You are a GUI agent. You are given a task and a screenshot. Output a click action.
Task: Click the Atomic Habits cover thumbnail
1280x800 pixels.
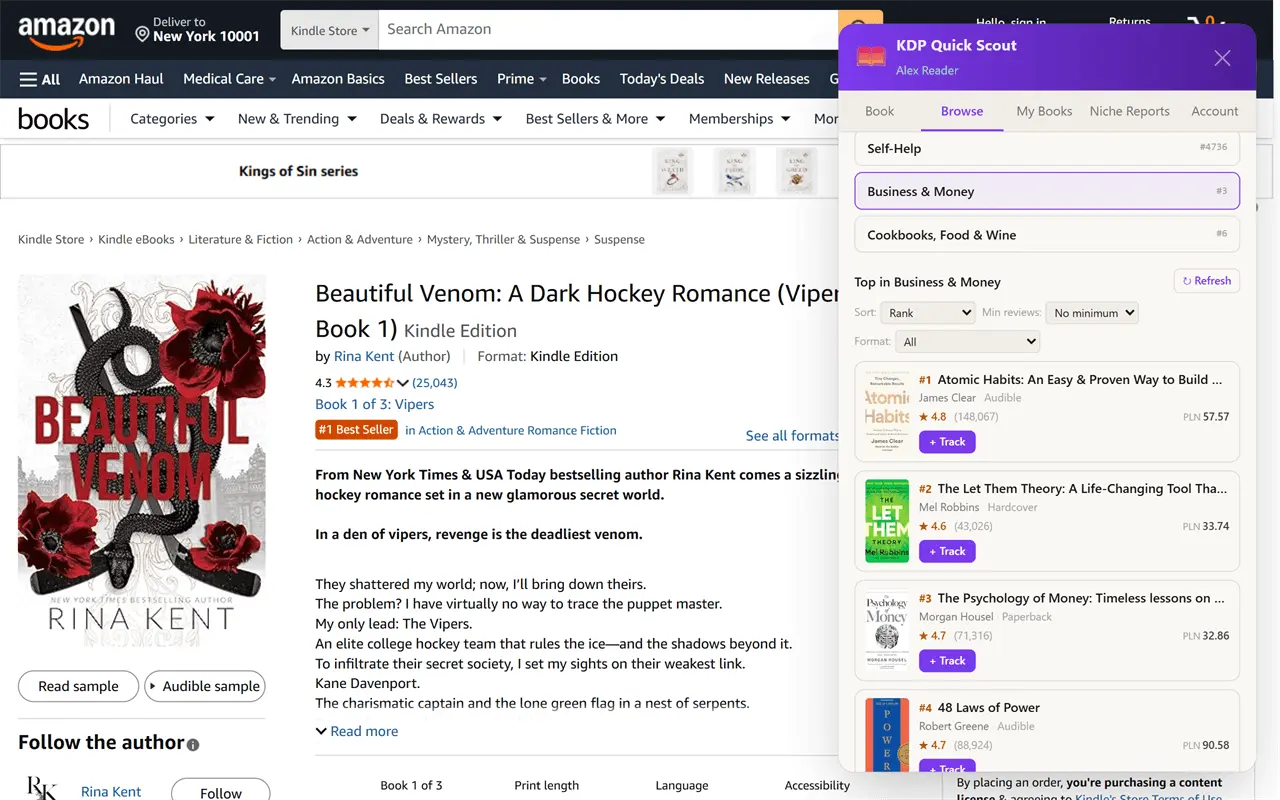pyautogui.click(x=887, y=411)
